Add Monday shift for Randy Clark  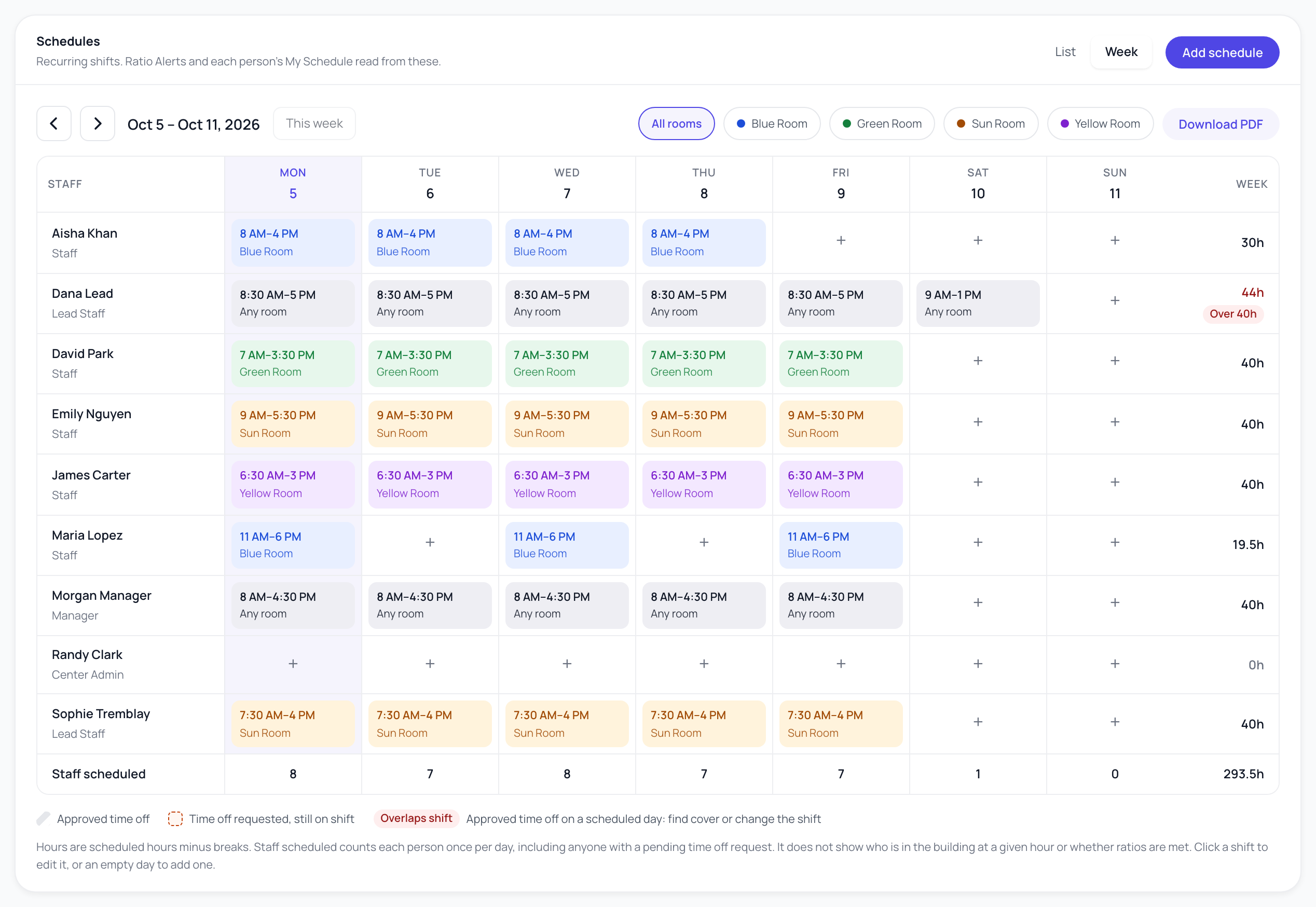point(293,664)
